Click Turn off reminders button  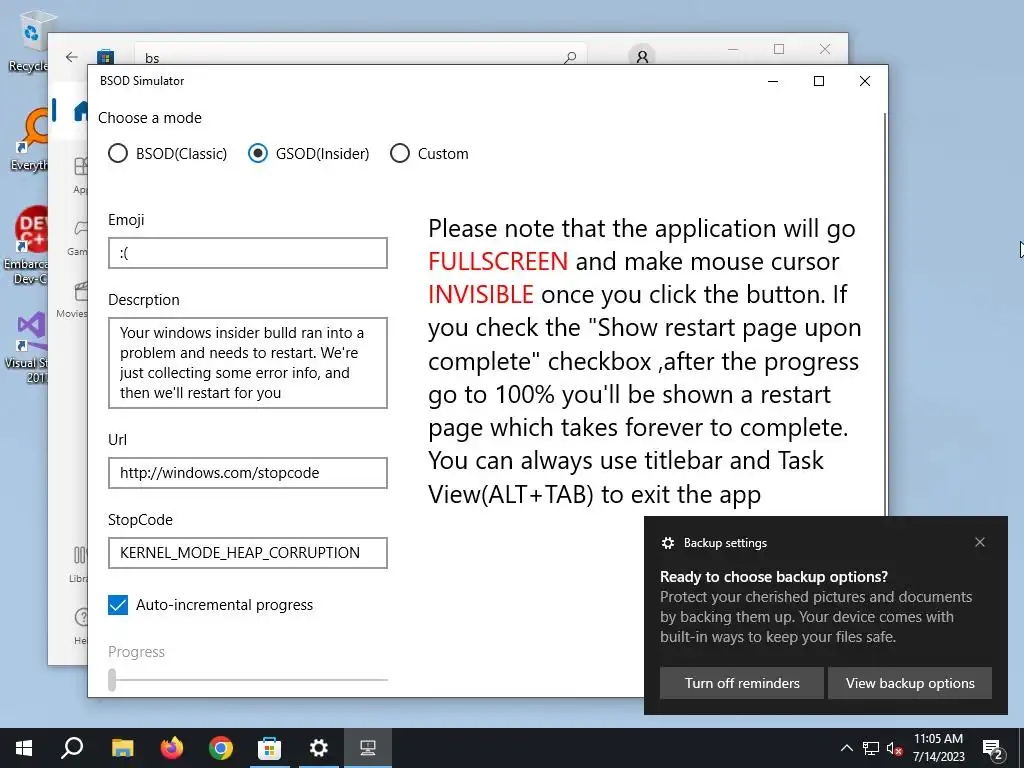click(x=742, y=683)
